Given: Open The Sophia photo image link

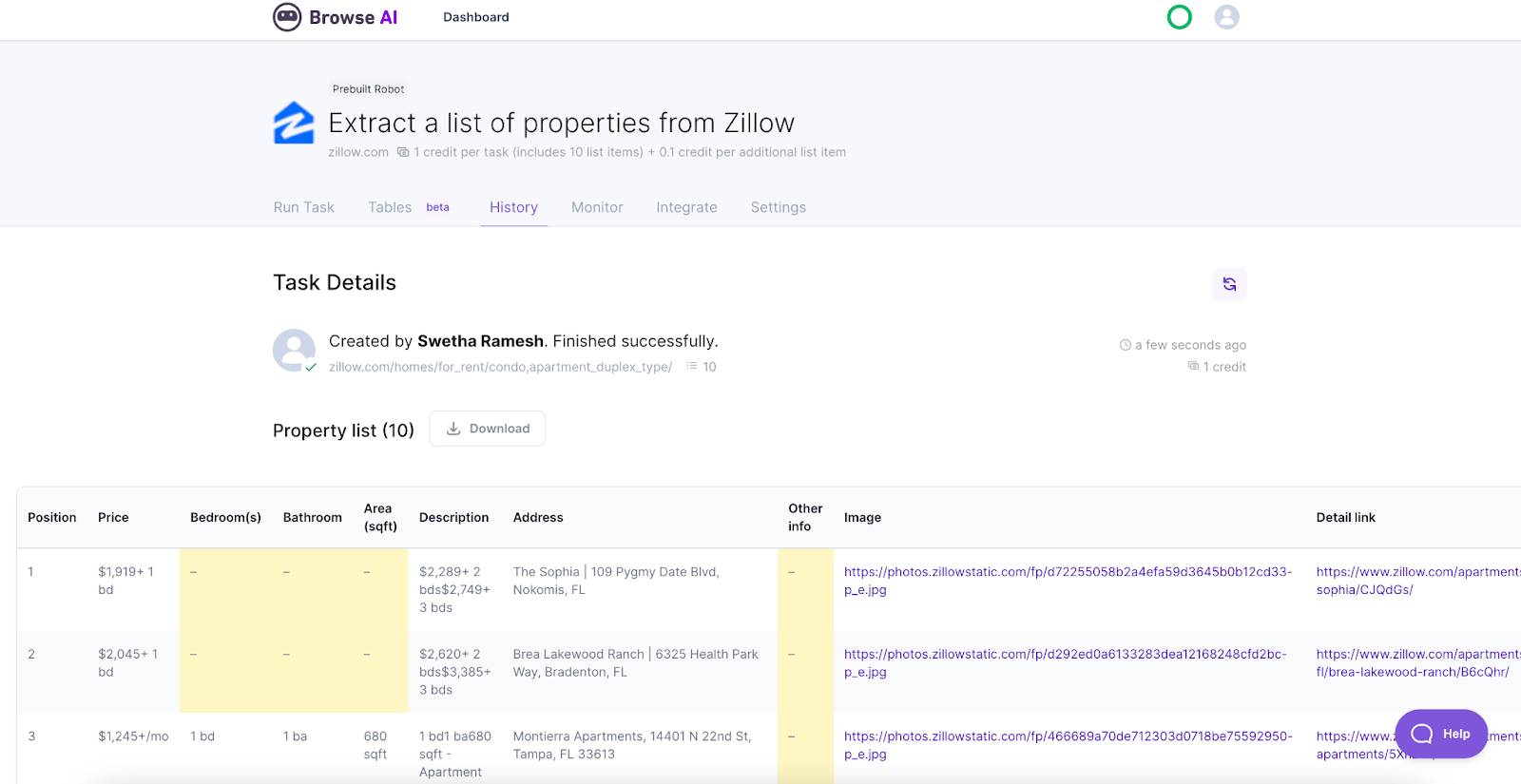Looking at the screenshot, I should (x=1068, y=581).
